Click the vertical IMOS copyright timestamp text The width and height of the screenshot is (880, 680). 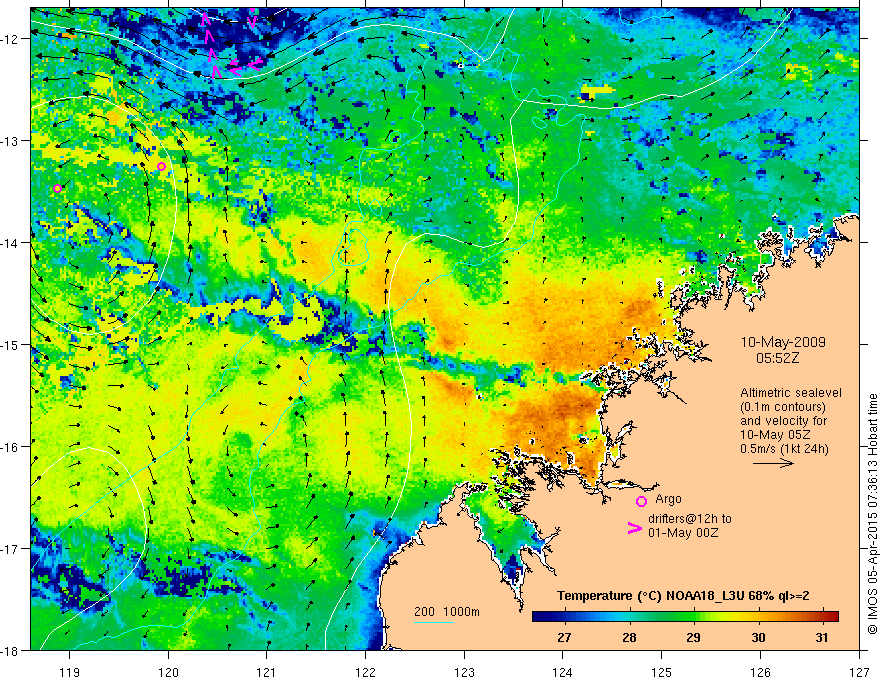(872, 513)
